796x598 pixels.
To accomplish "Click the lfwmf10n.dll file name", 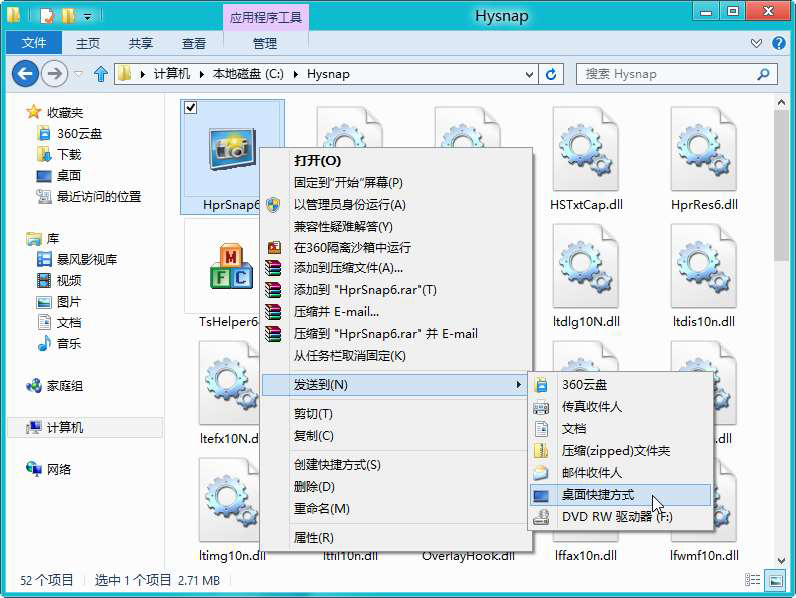I will [x=704, y=555].
